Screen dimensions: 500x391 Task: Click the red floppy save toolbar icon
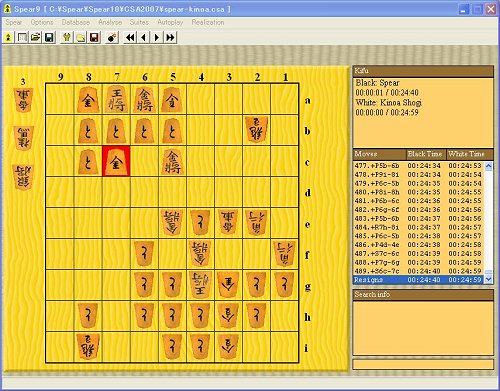(x=94, y=37)
